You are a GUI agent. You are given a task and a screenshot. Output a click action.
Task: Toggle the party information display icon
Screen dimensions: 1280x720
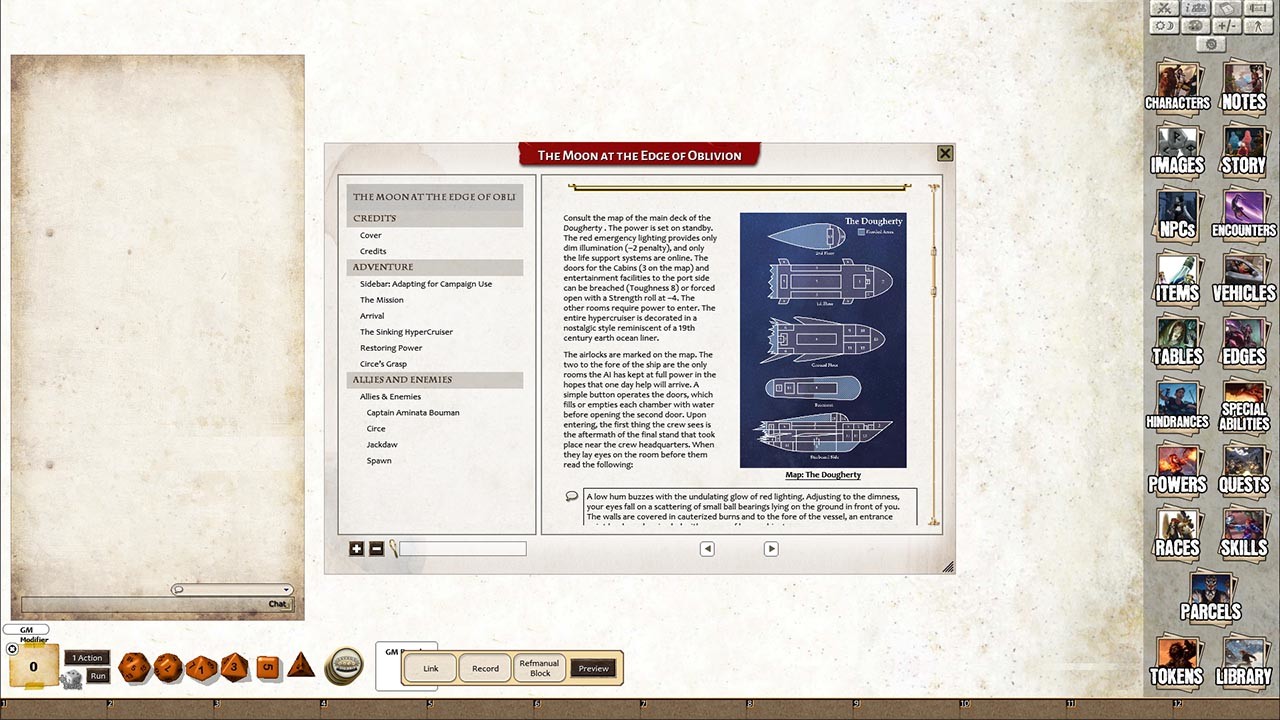[x=1194, y=9]
